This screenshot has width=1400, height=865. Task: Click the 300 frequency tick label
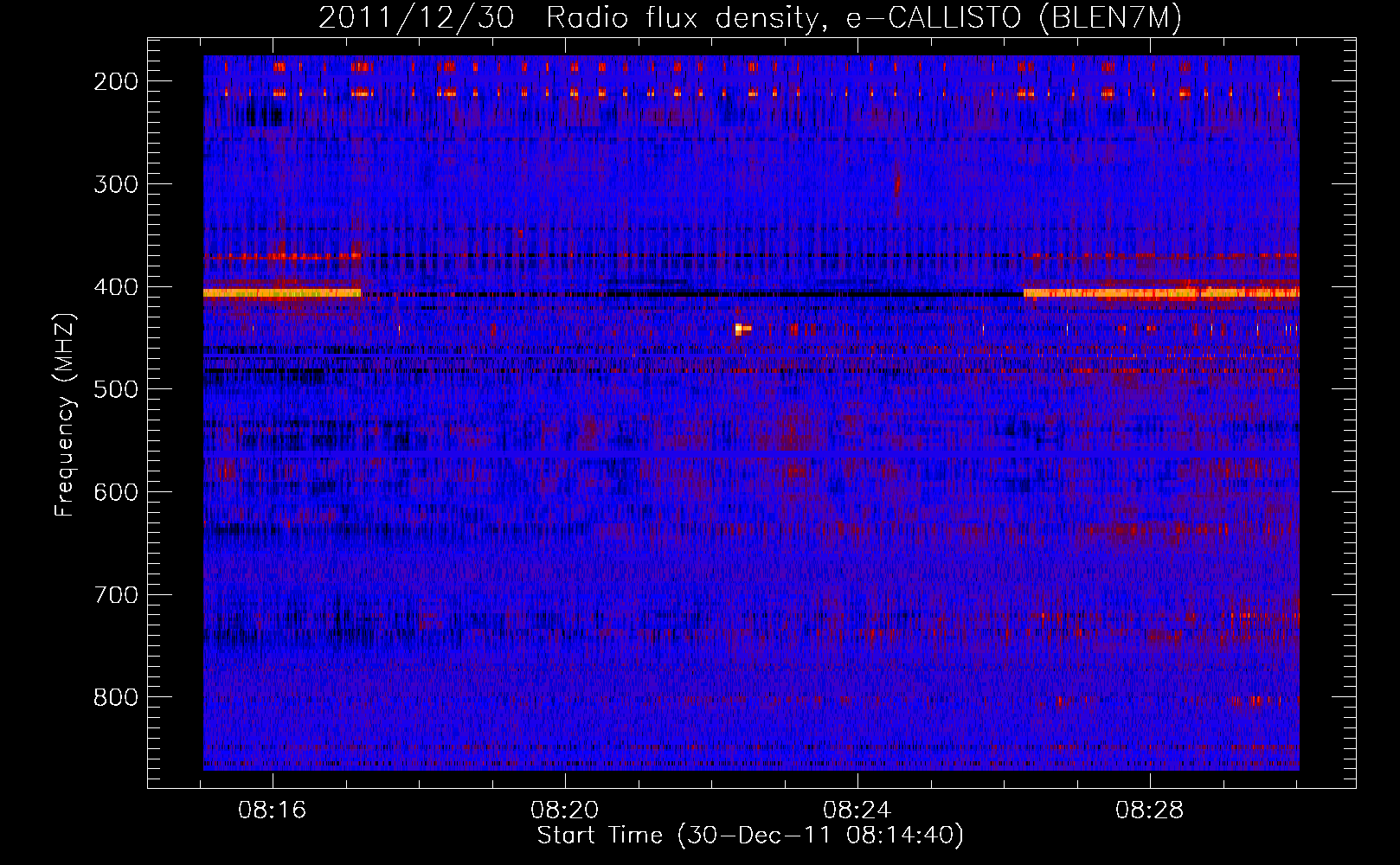pos(116,184)
